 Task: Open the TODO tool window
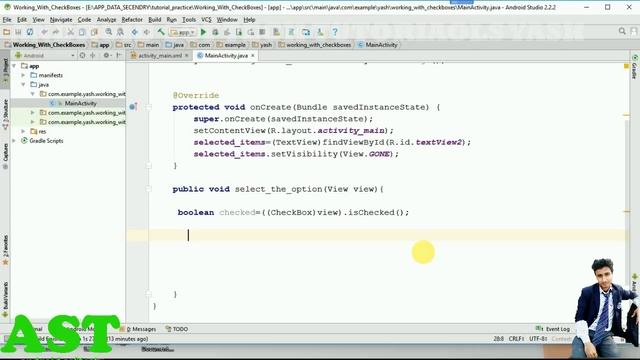(x=177, y=329)
